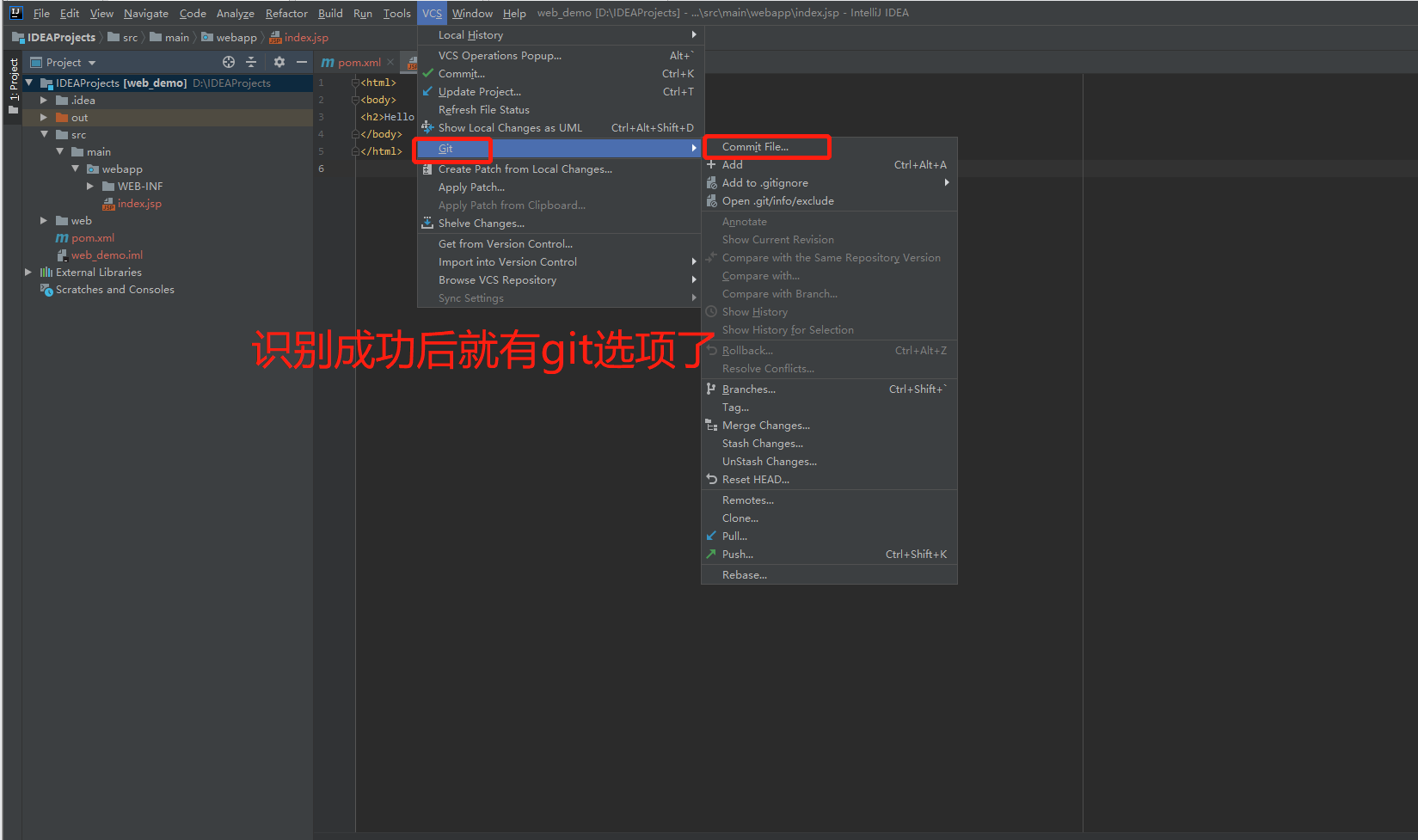
Task: Select Commit File... in Git submenu
Action: point(829,147)
